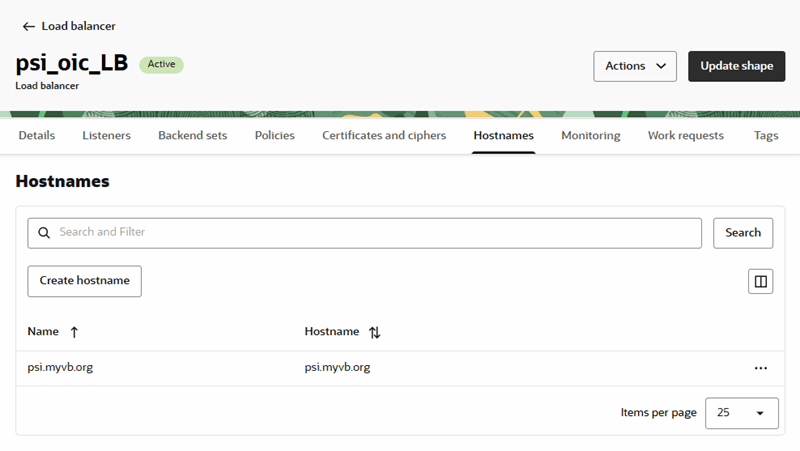800x451 pixels.
Task: Click the Search button
Action: click(x=743, y=233)
